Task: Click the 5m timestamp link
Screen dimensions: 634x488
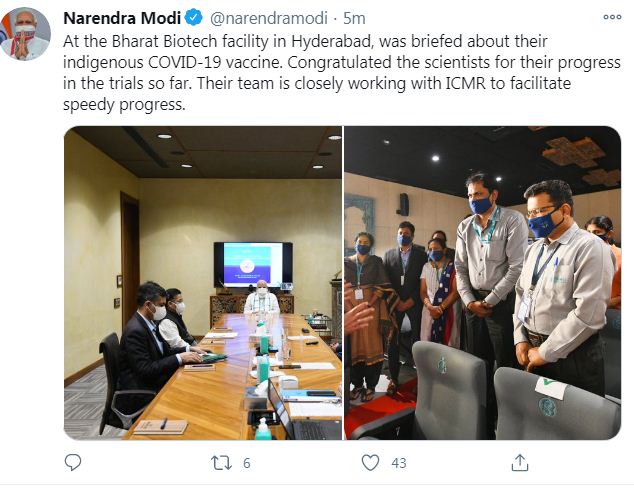Action: 354,18
